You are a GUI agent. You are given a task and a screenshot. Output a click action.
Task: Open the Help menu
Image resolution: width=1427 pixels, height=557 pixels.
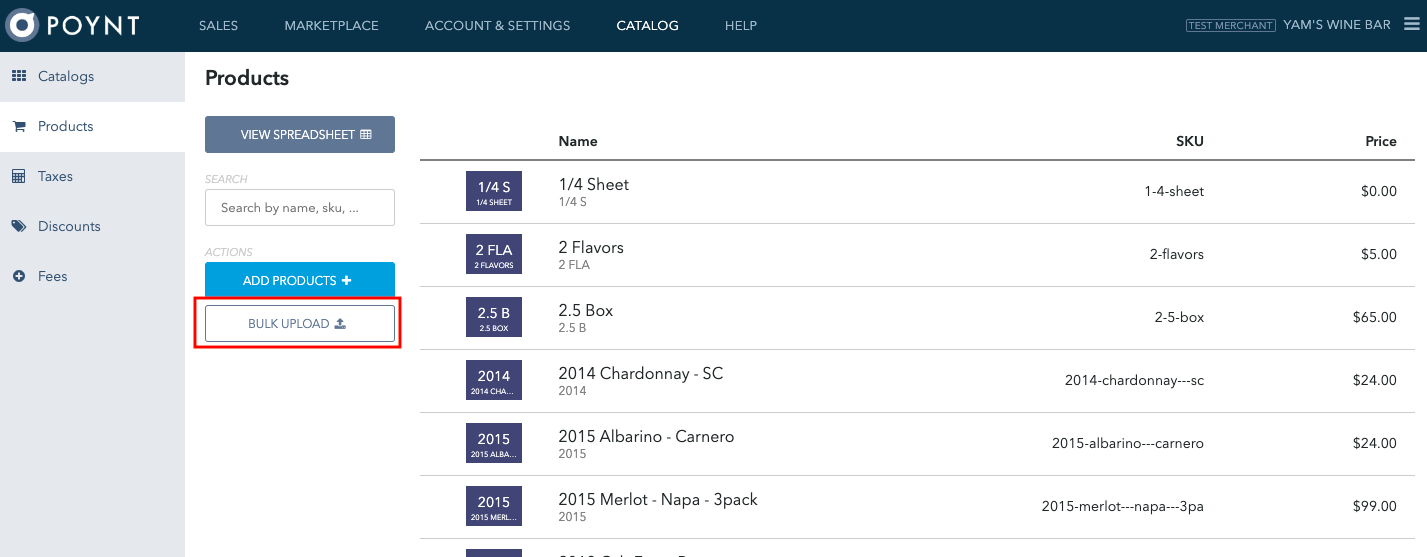click(741, 26)
